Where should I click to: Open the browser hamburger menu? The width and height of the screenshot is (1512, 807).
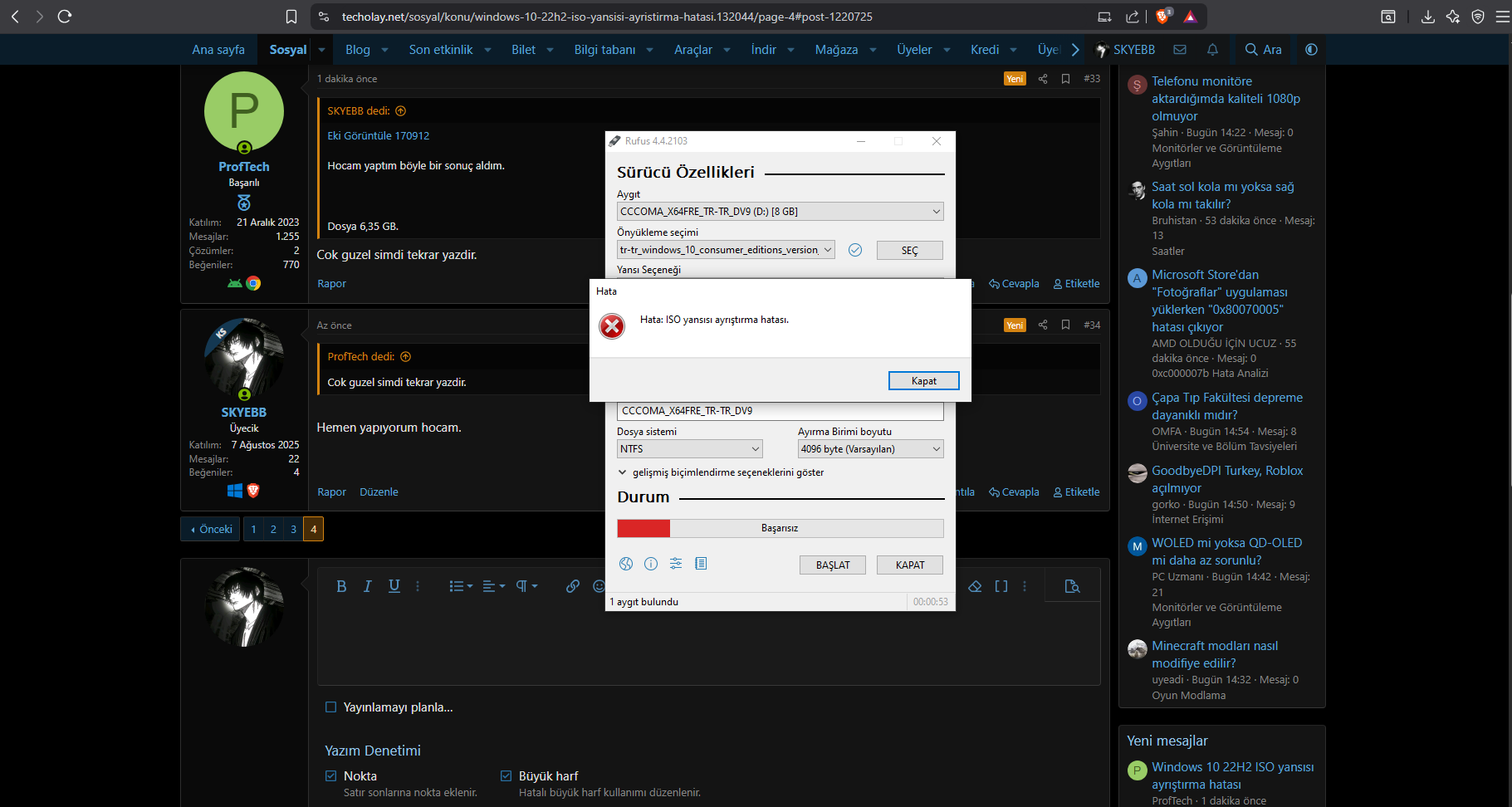[x=1503, y=17]
